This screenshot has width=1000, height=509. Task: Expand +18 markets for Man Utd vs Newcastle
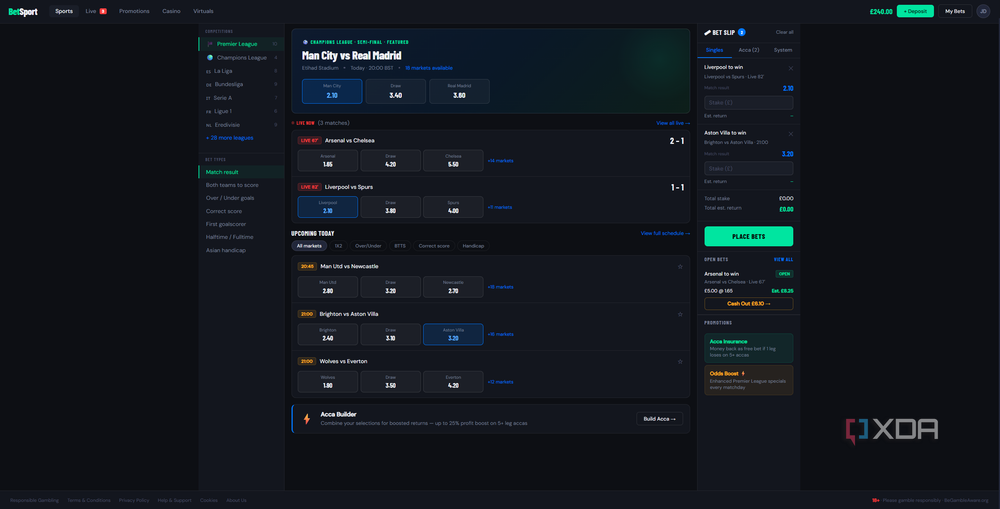pos(500,287)
